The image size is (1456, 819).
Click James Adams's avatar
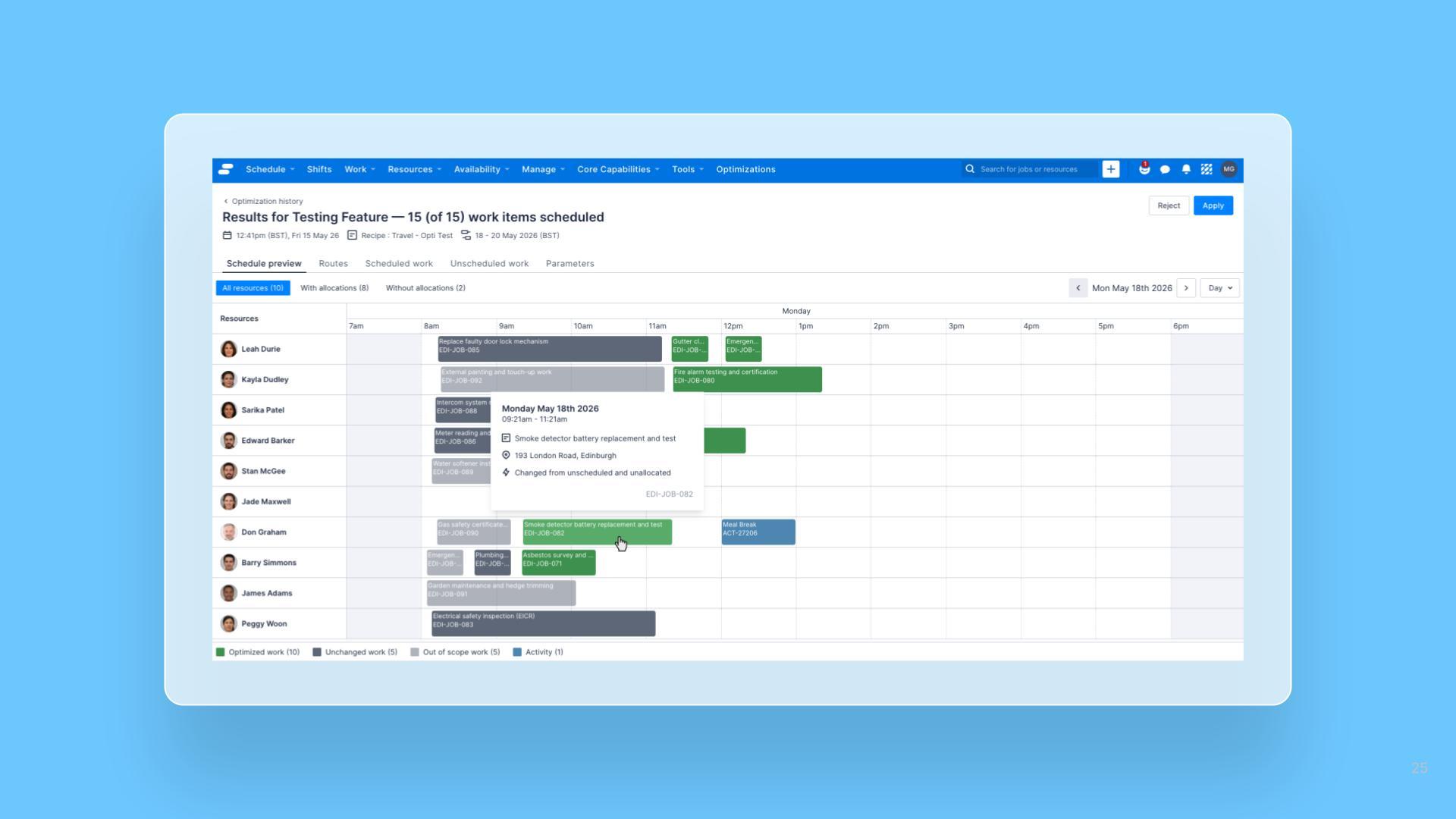228,593
